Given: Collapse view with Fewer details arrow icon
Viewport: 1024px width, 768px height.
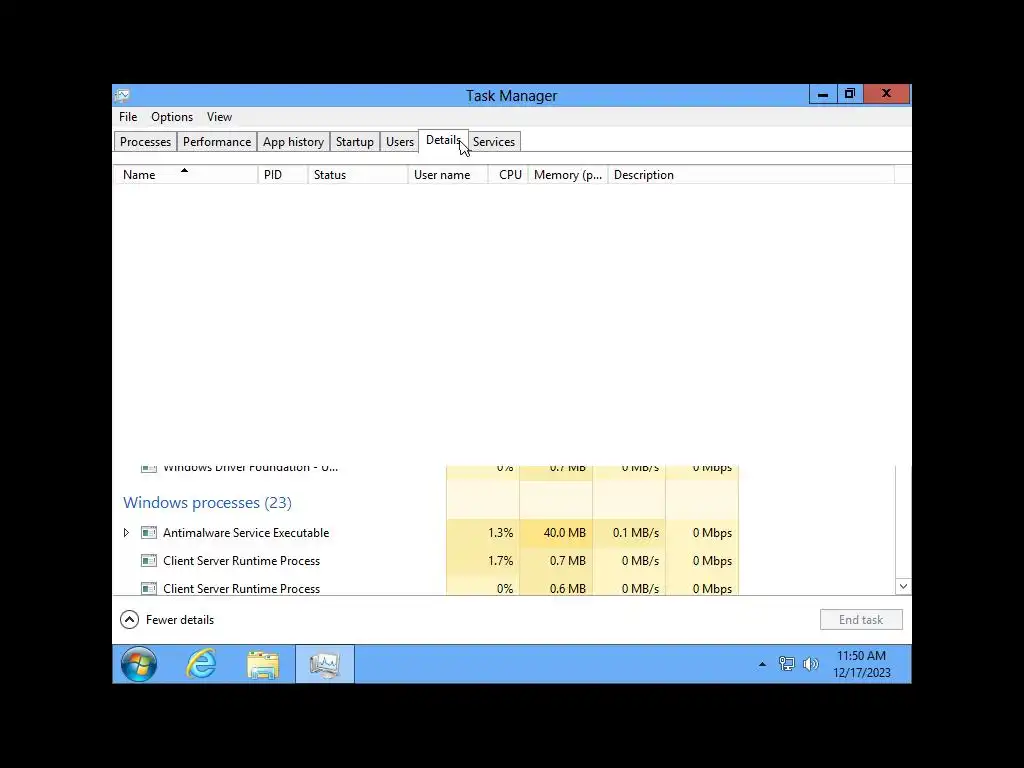Looking at the screenshot, I should point(129,620).
